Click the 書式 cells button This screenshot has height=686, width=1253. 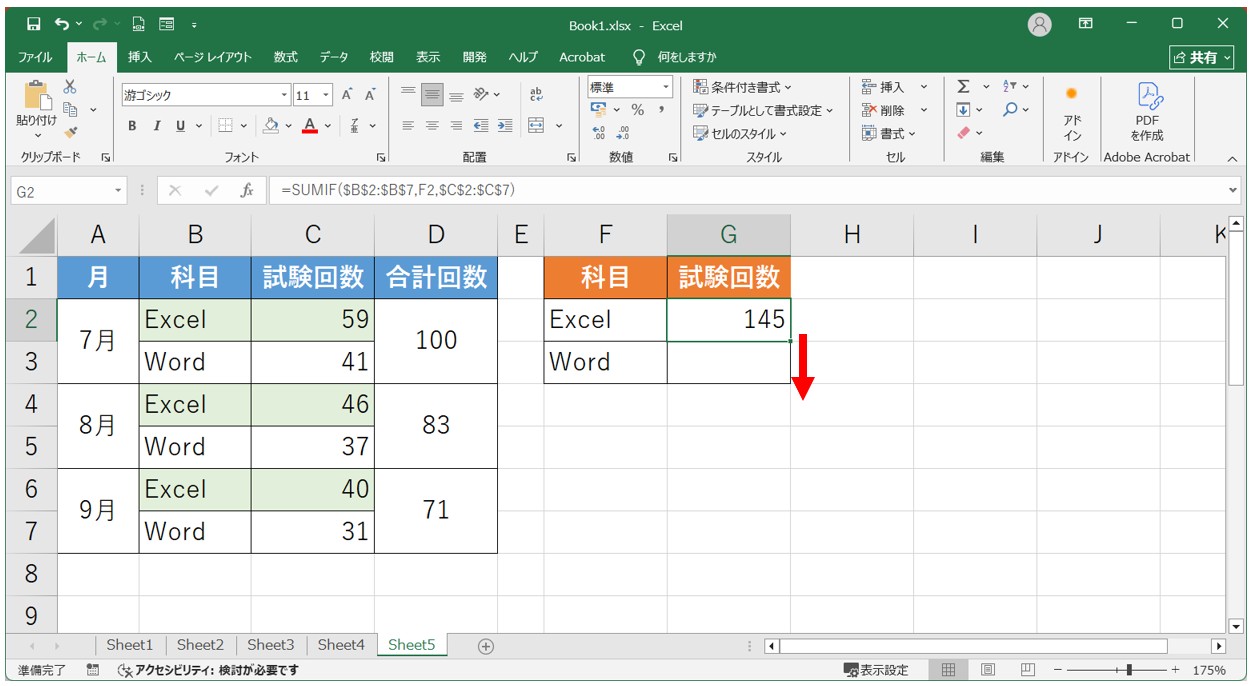[x=888, y=133]
